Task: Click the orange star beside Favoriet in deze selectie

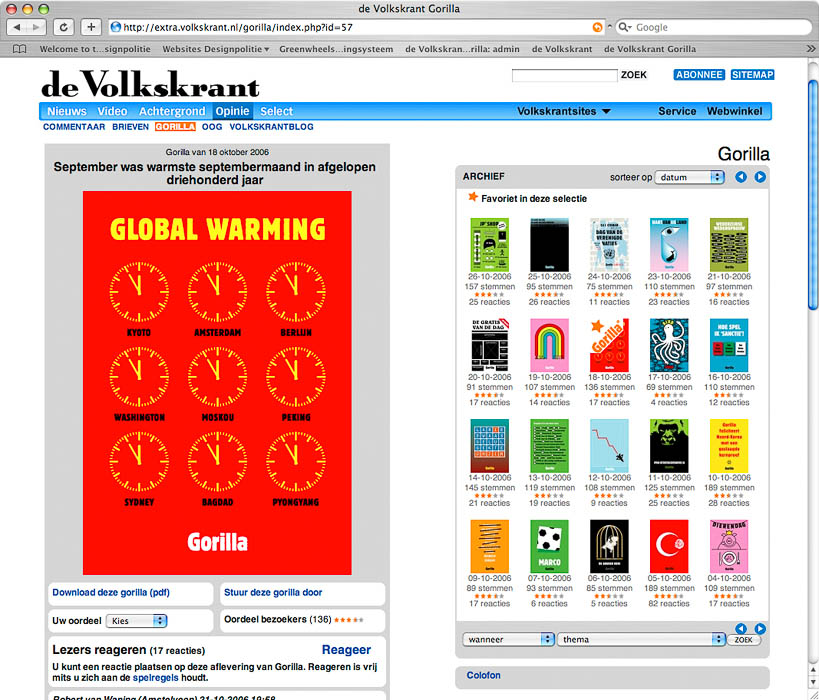Action: tap(473, 197)
